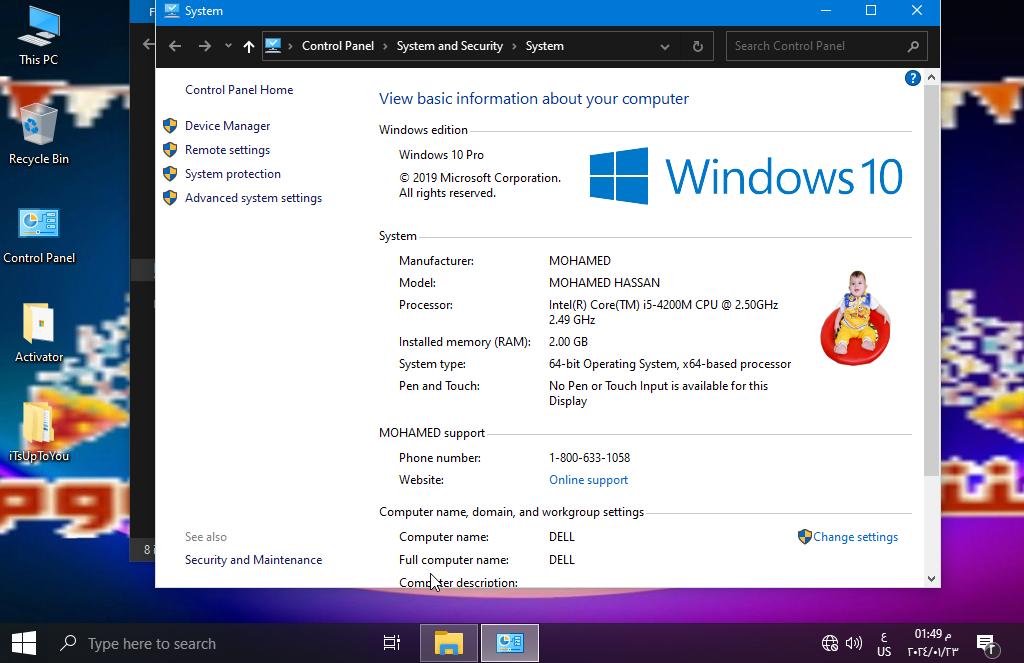Click the phone number 1-800-633-1058

(589, 458)
